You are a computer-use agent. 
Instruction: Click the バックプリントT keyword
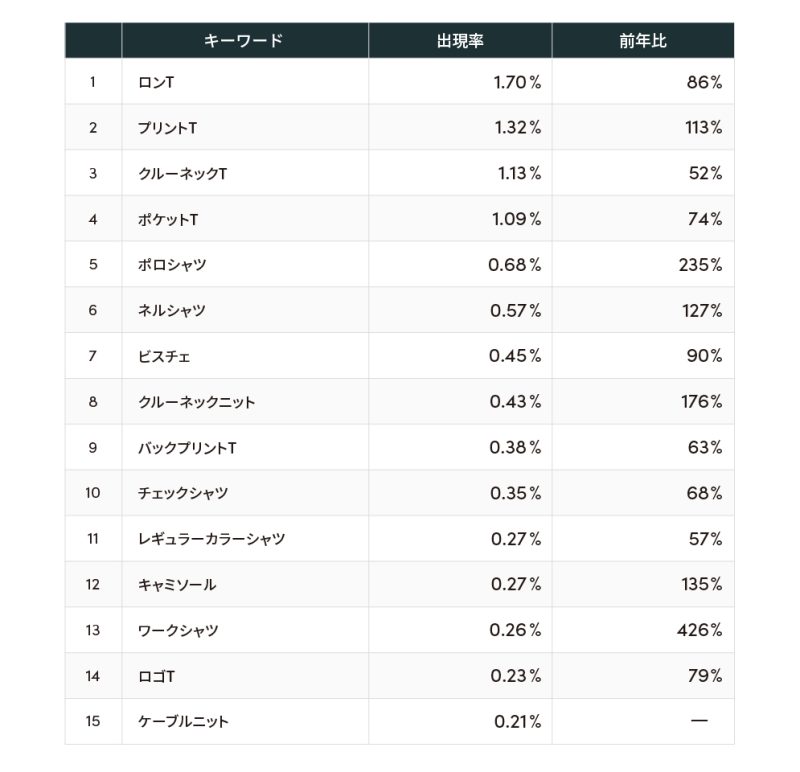click(x=187, y=448)
